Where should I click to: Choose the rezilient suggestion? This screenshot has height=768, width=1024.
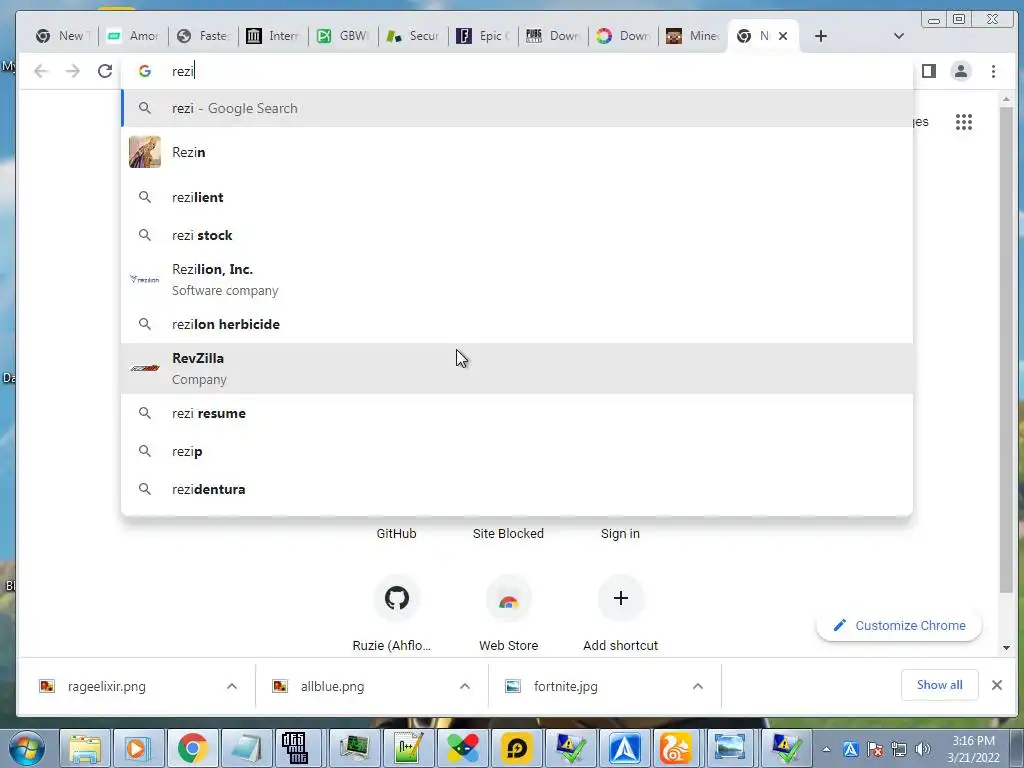pos(517,197)
